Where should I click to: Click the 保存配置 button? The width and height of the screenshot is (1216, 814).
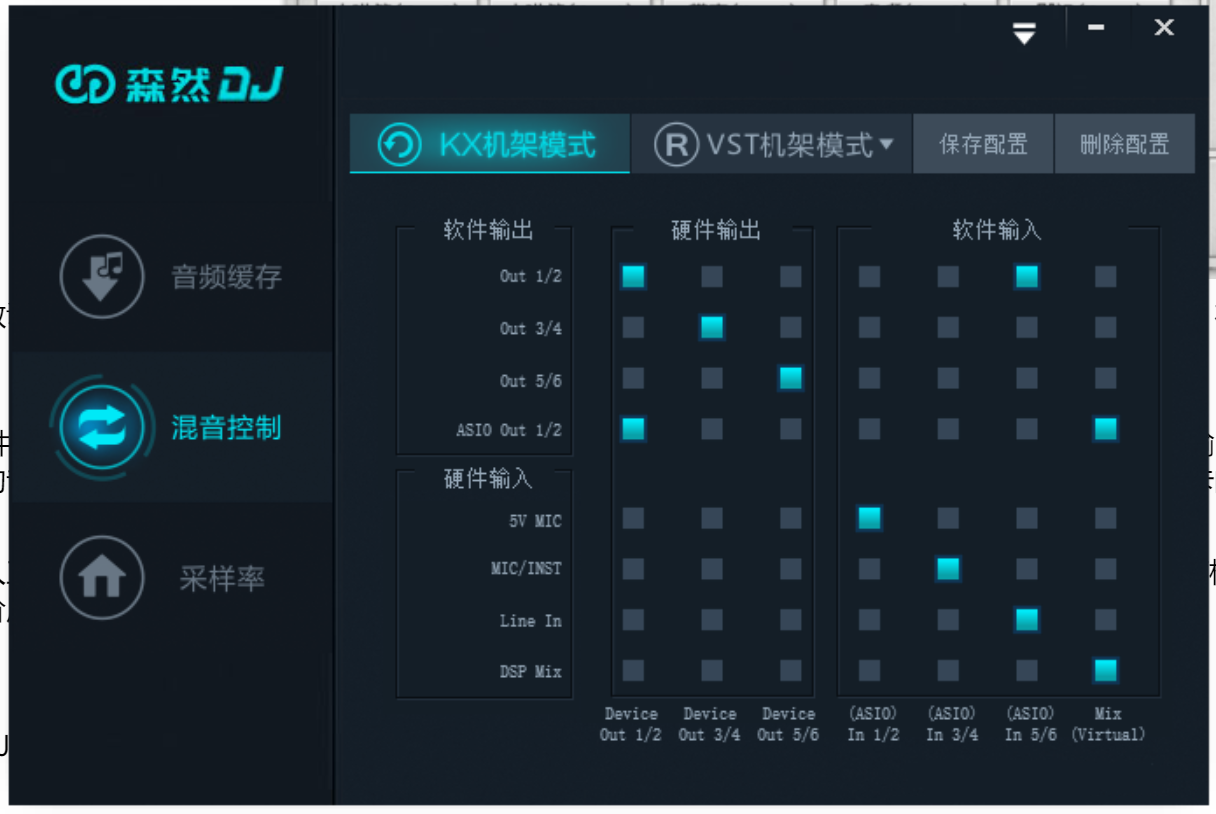click(x=983, y=144)
